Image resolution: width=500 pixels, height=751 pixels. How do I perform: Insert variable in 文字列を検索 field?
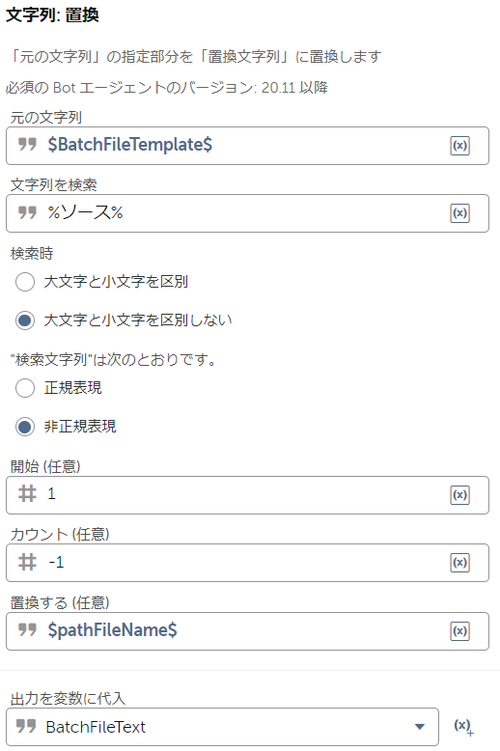(460, 213)
